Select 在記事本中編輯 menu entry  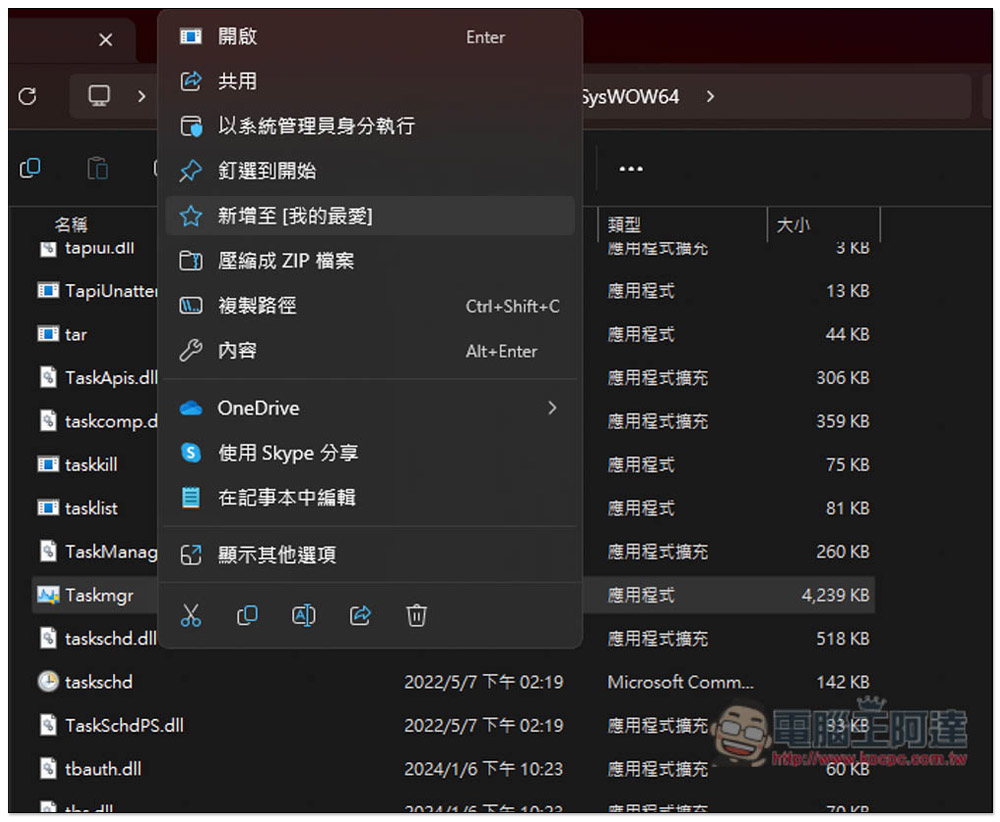370,497
